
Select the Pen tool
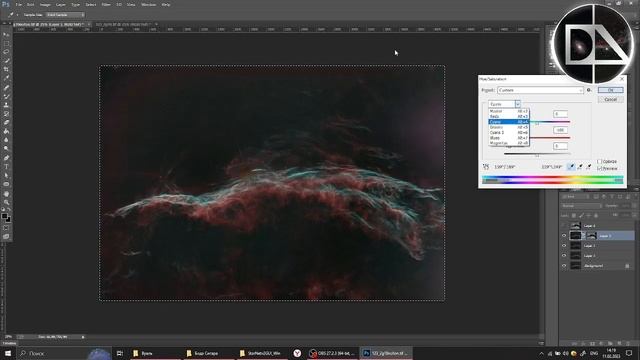(x=6, y=158)
